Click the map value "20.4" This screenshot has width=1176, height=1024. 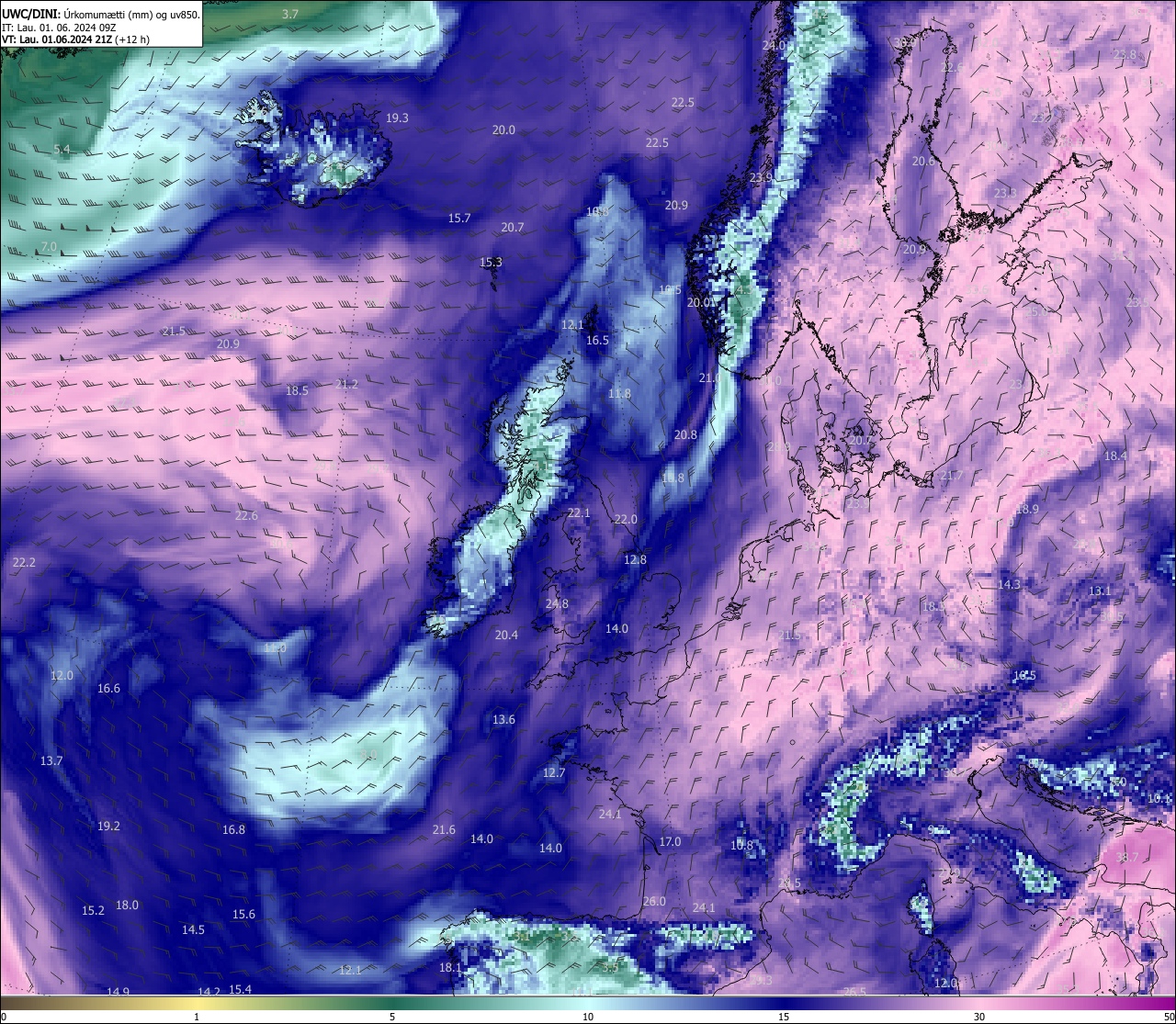click(506, 635)
